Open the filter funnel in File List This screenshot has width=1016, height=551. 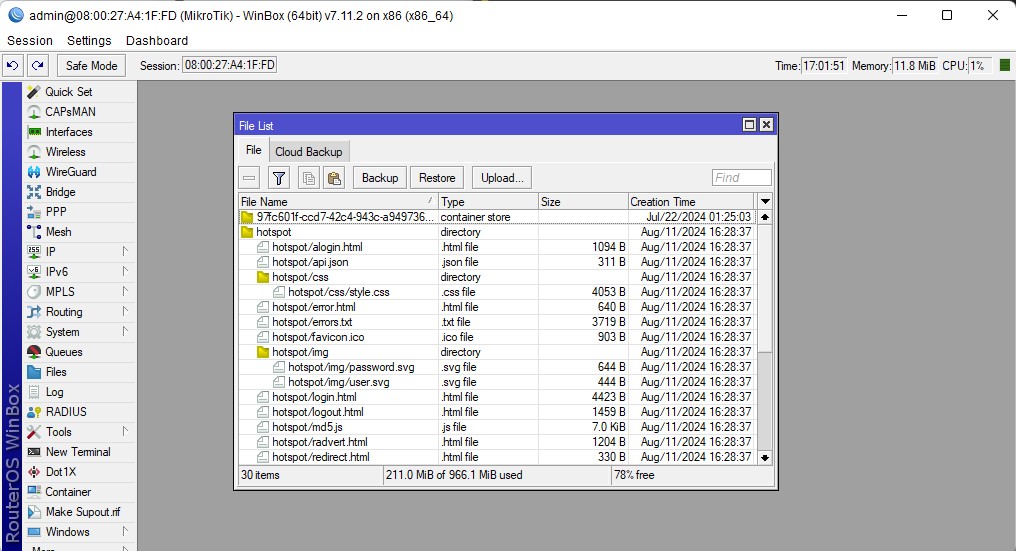pos(279,178)
